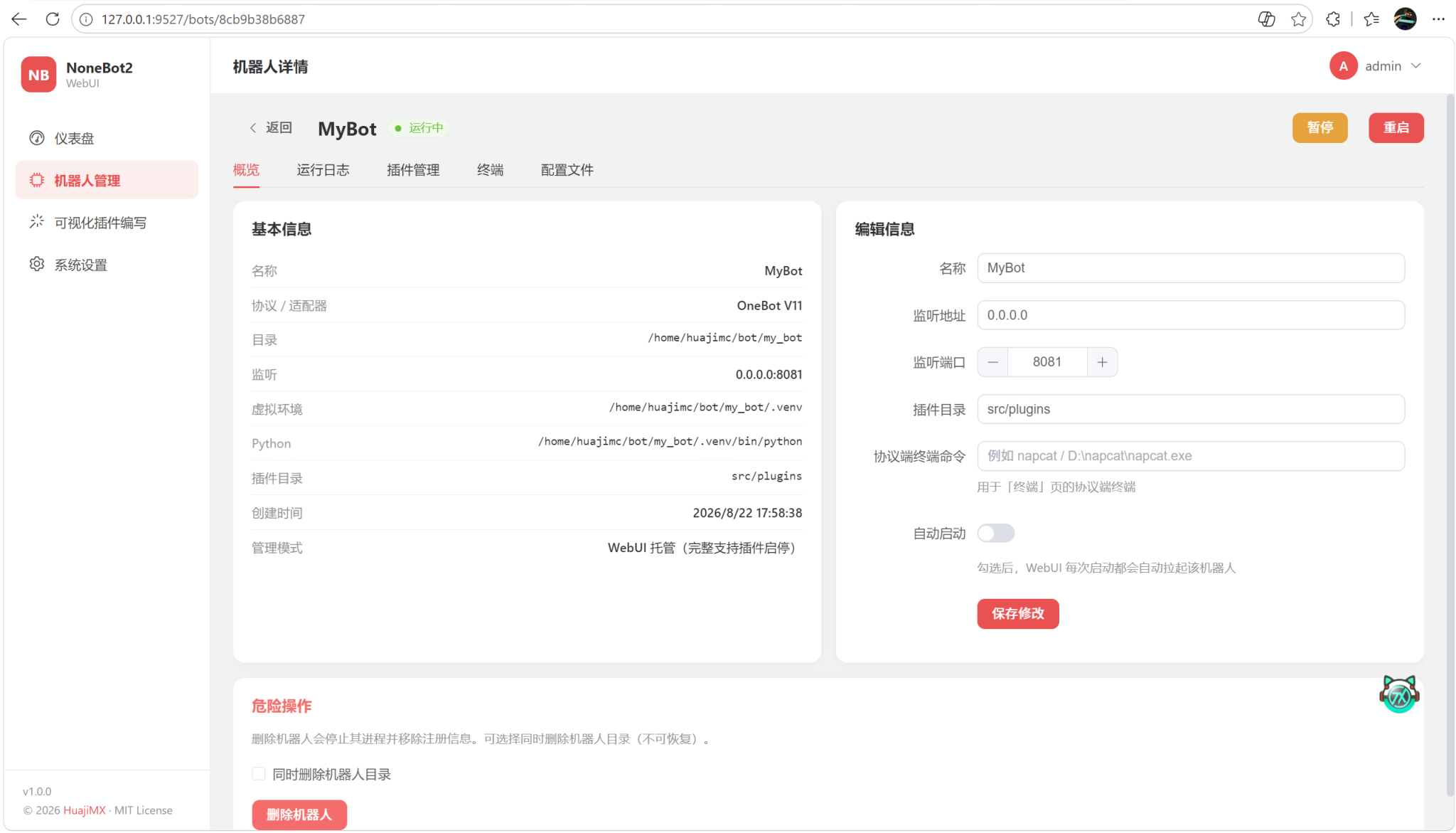Click the Python path ending in .venv/bin/python
Screen dimensions: 1456x833
670,442
